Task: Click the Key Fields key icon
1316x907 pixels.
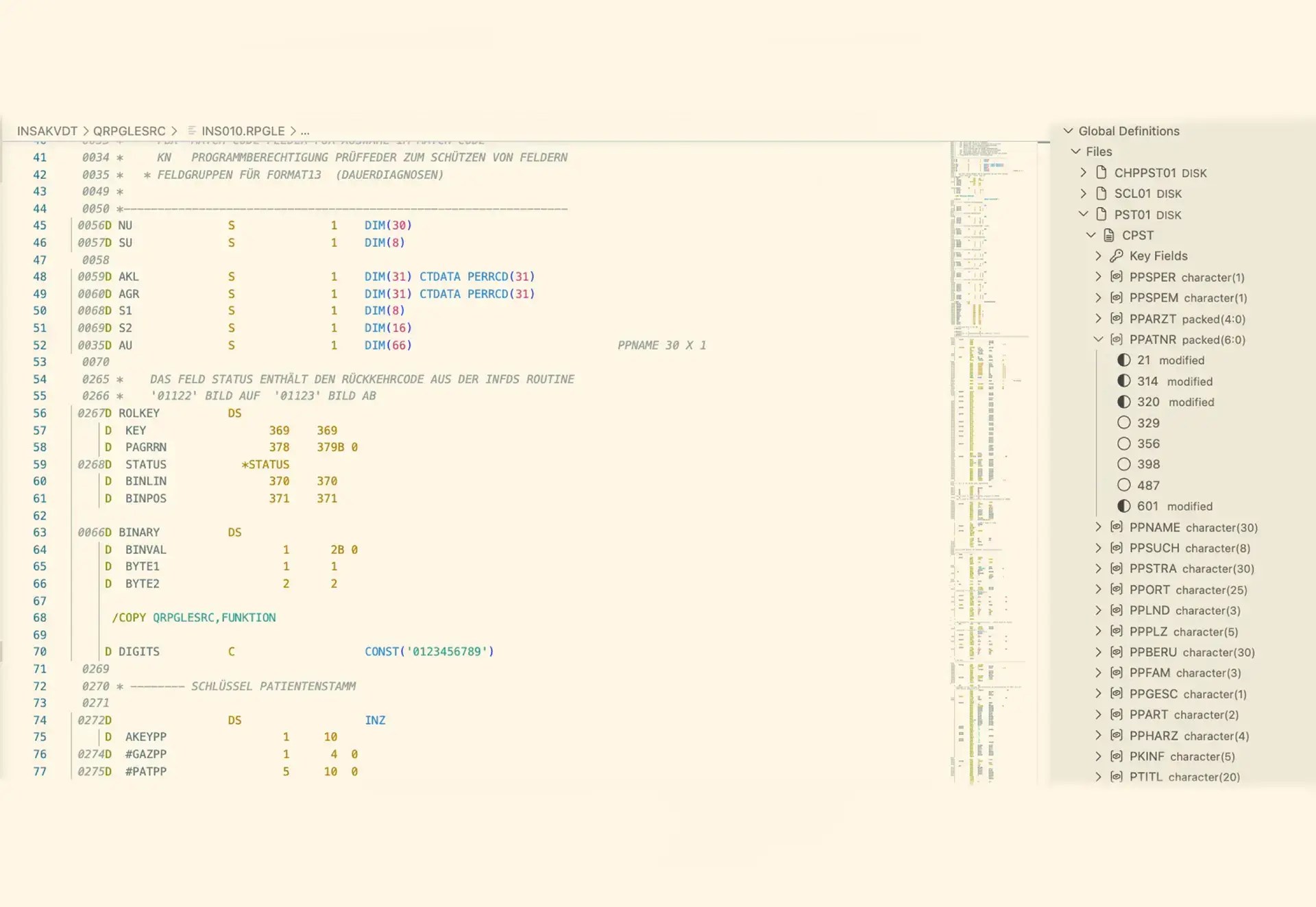Action: [1117, 256]
